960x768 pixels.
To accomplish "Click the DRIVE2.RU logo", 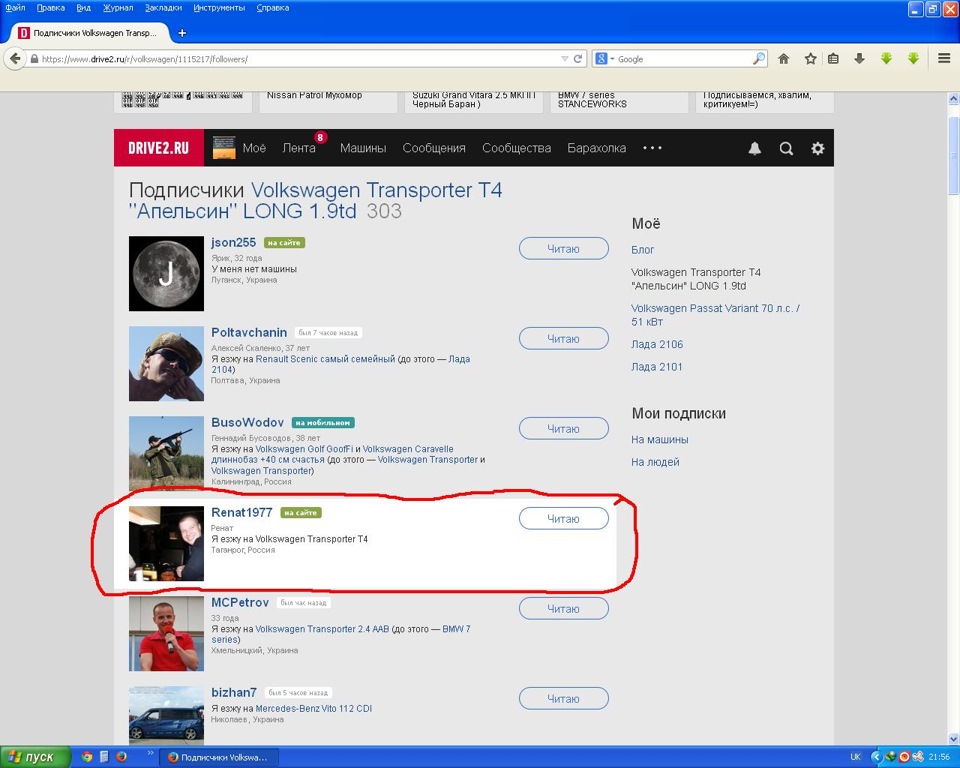I will [x=159, y=148].
